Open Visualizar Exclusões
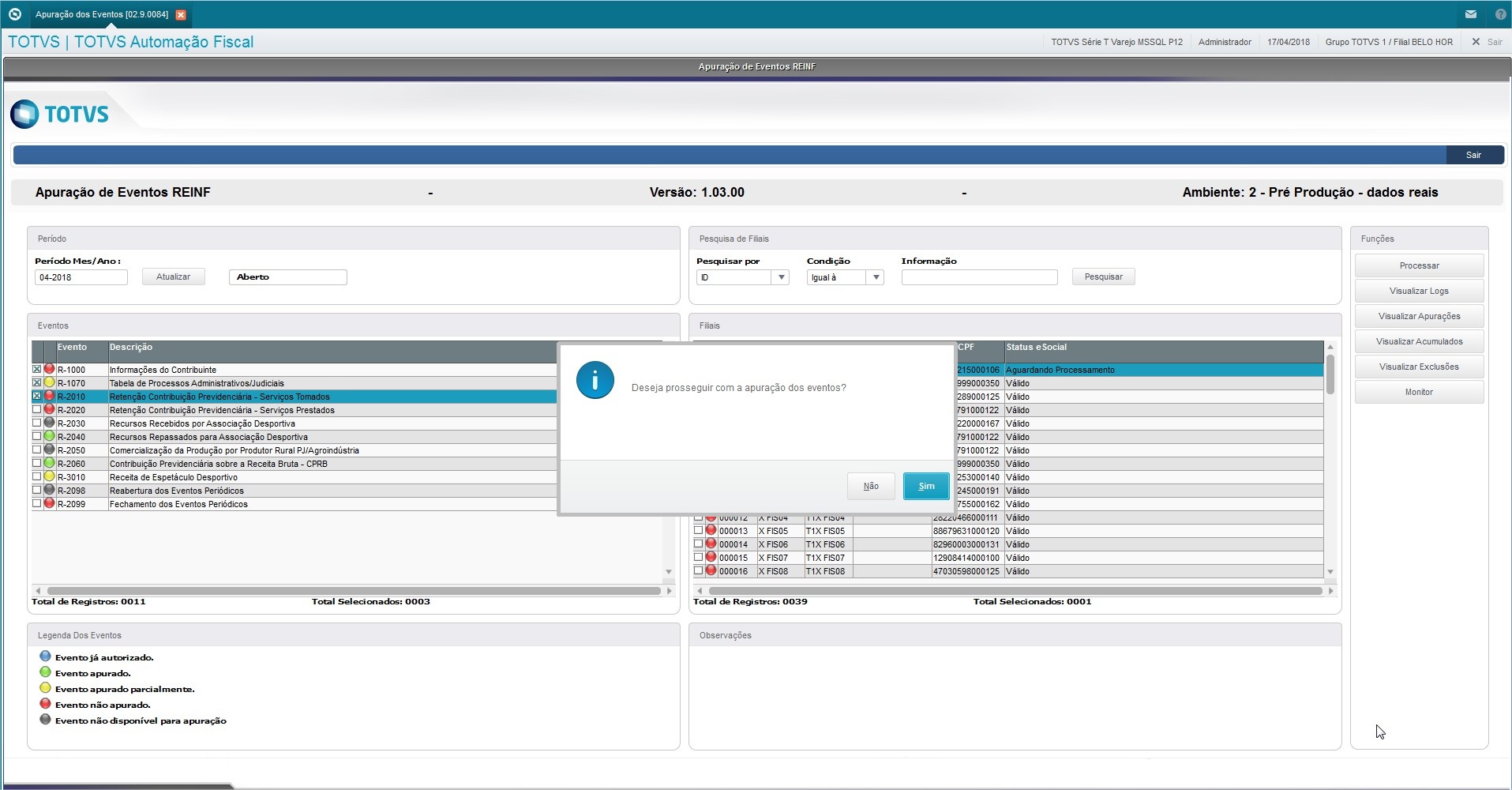 tap(1419, 367)
